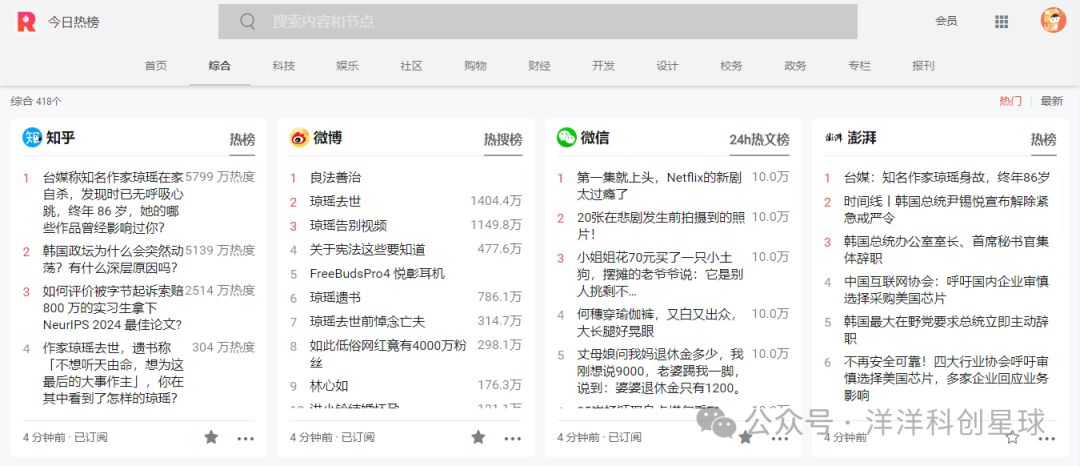The width and height of the screenshot is (1080, 466).
Task: Open the user avatar menu
Action: [x=1053, y=20]
